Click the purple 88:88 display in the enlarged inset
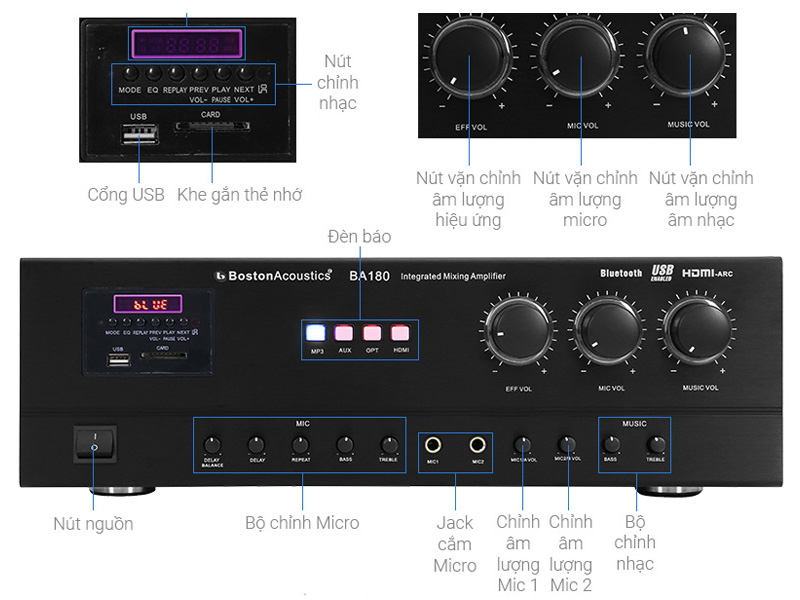 tap(187, 44)
